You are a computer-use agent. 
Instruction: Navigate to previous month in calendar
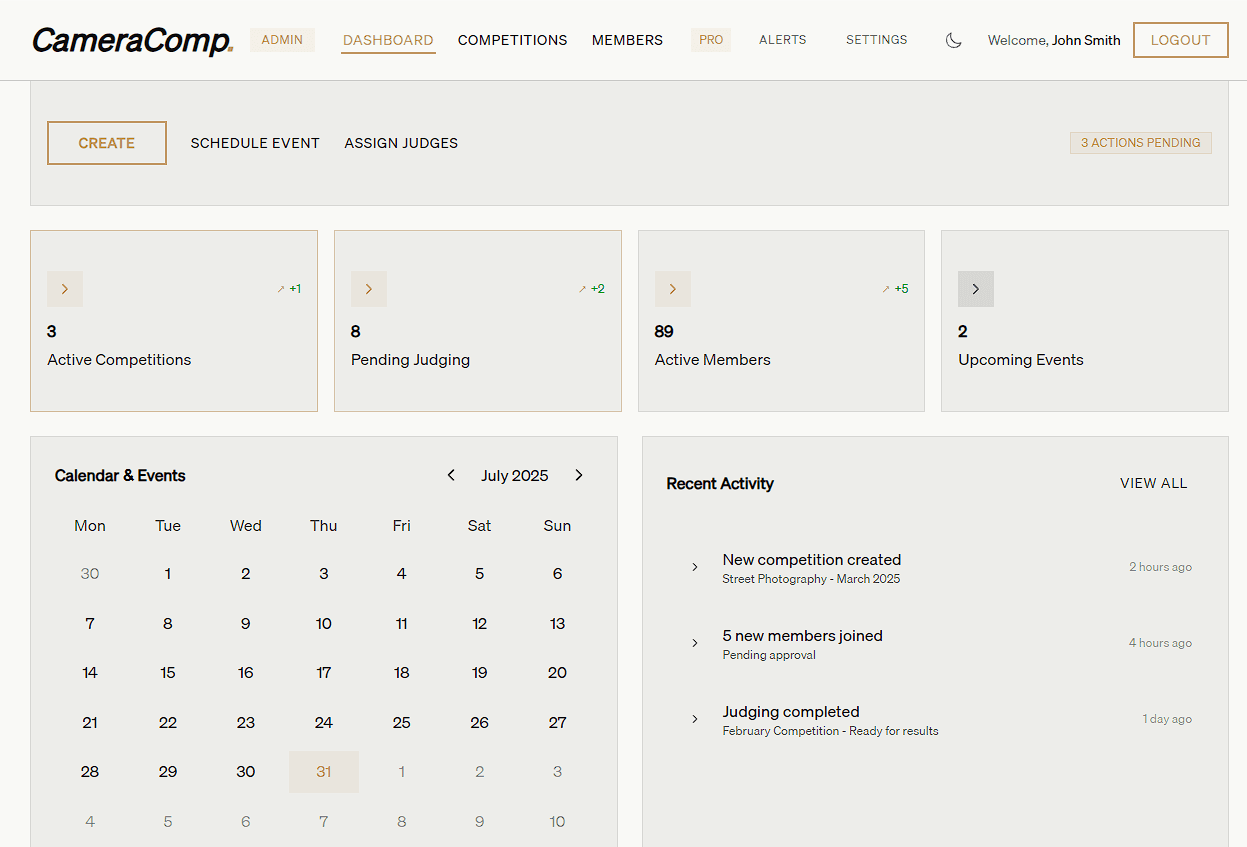pyautogui.click(x=451, y=475)
